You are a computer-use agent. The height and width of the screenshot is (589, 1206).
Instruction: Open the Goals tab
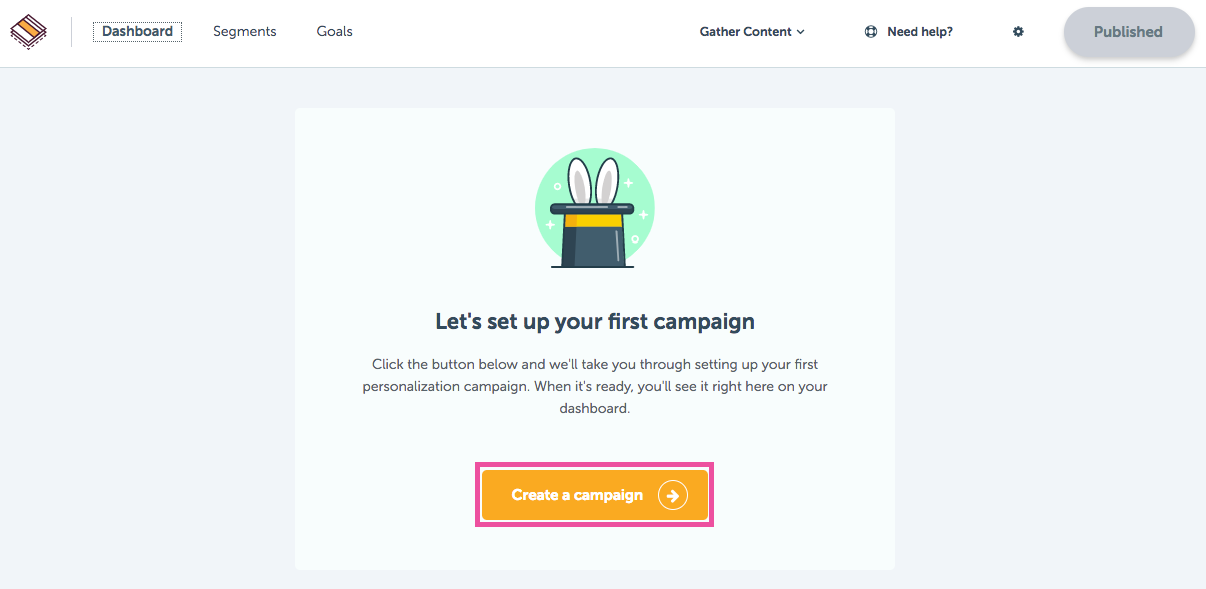click(x=334, y=32)
